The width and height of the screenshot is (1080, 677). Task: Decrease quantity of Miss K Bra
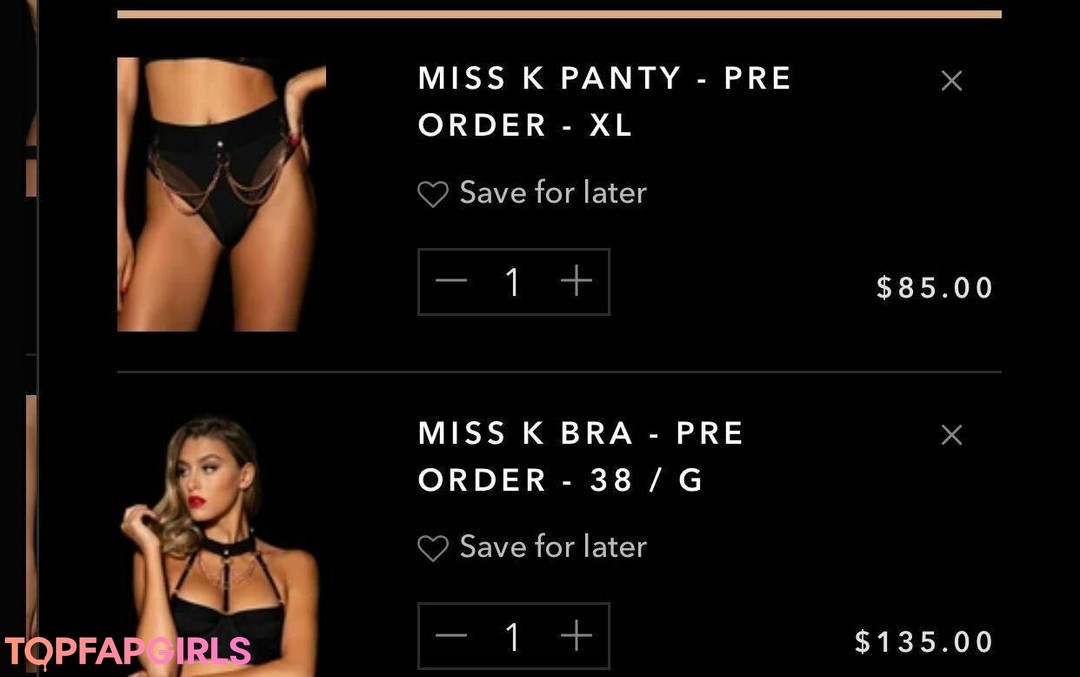(x=451, y=635)
